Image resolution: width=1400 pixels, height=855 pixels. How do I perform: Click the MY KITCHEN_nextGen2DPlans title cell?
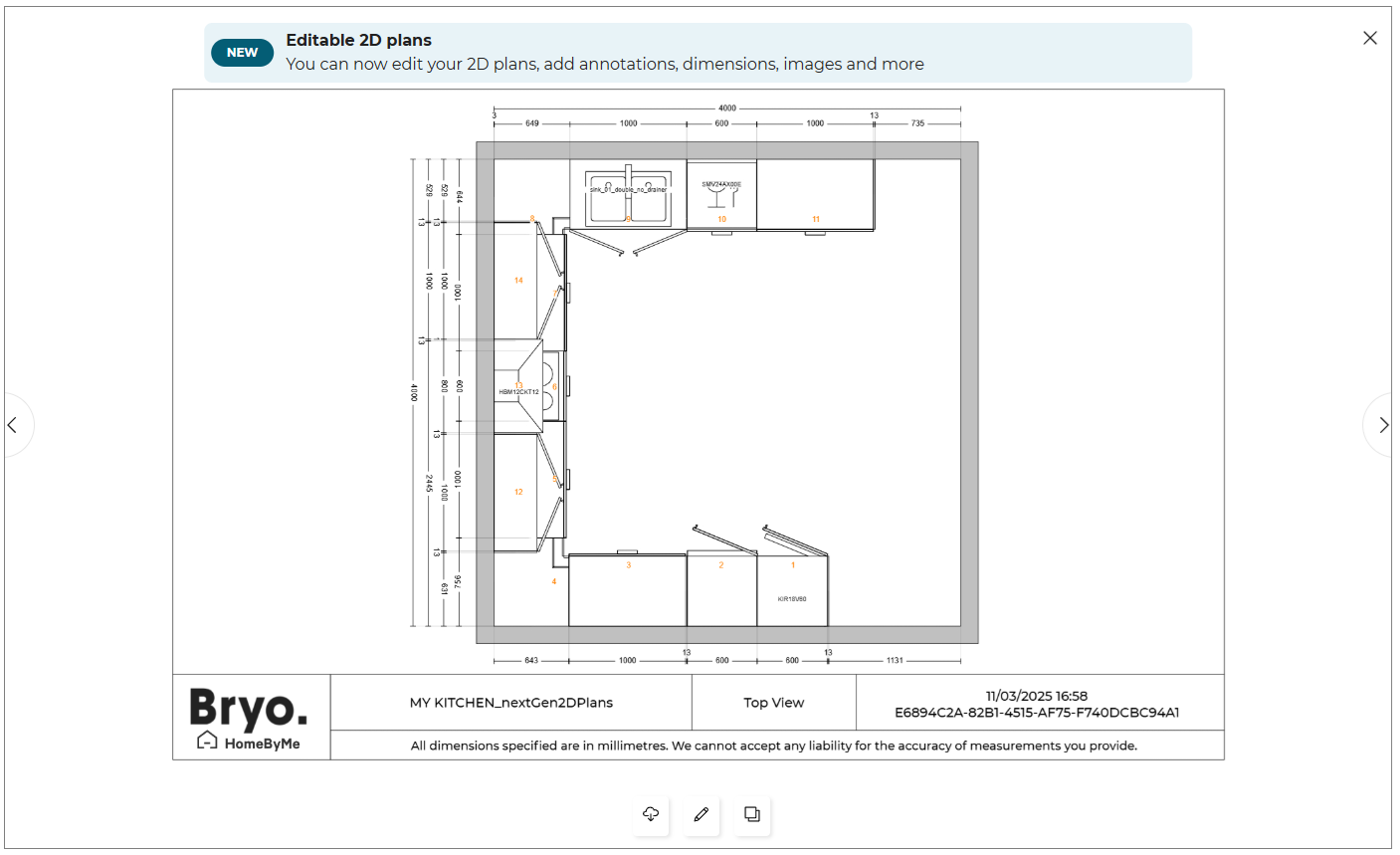coord(510,703)
